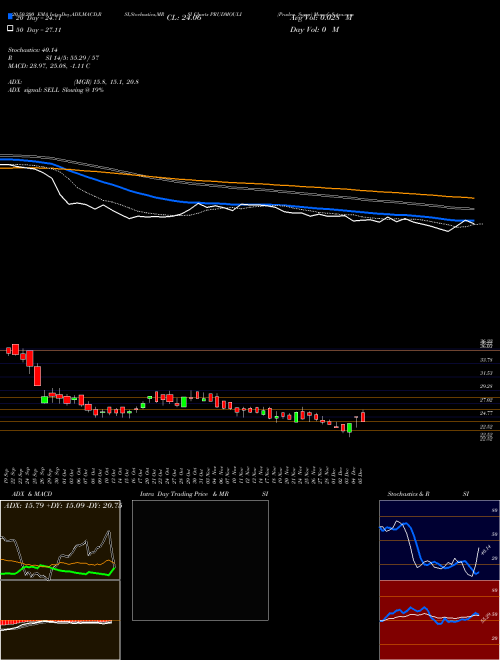This screenshot has height=660, width=500.
Task: Click the red RSI chart panel
Action: click(x=439, y=620)
